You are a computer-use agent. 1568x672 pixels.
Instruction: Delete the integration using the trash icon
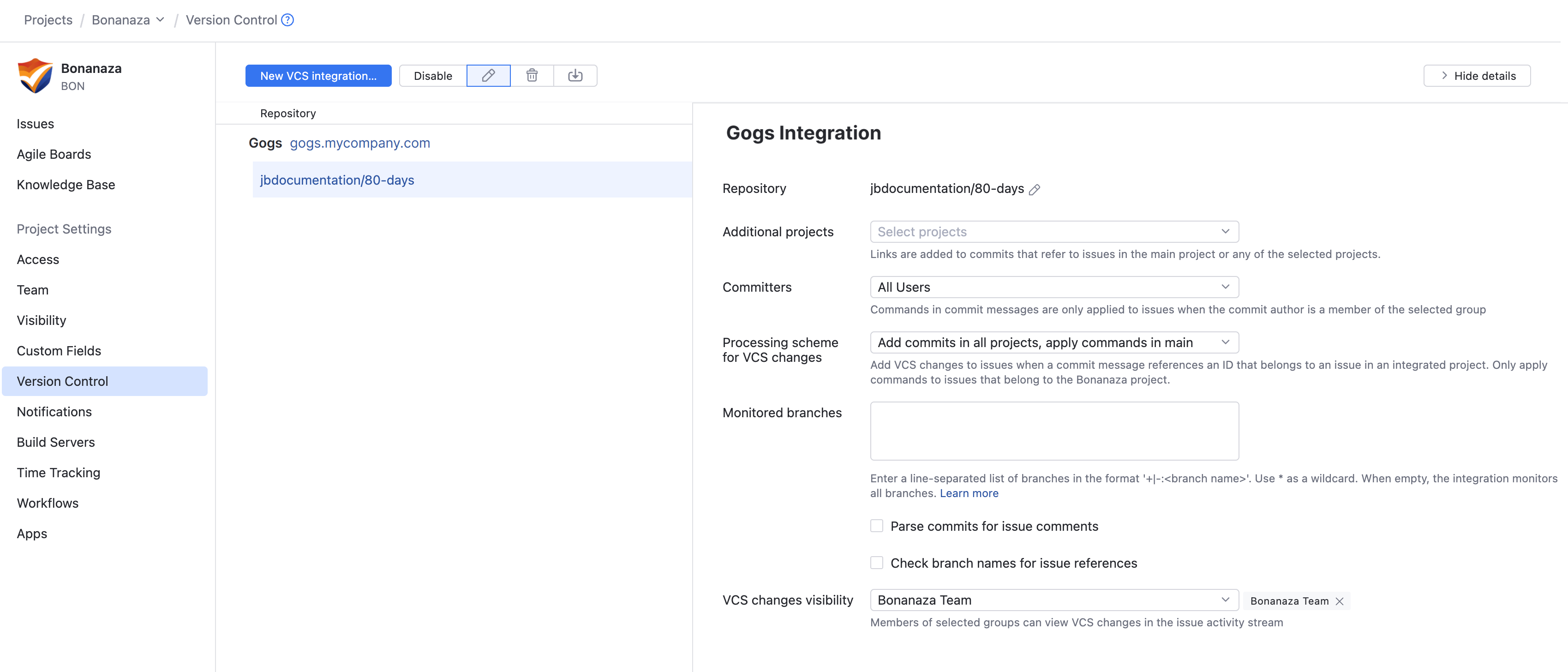[532, 76]
